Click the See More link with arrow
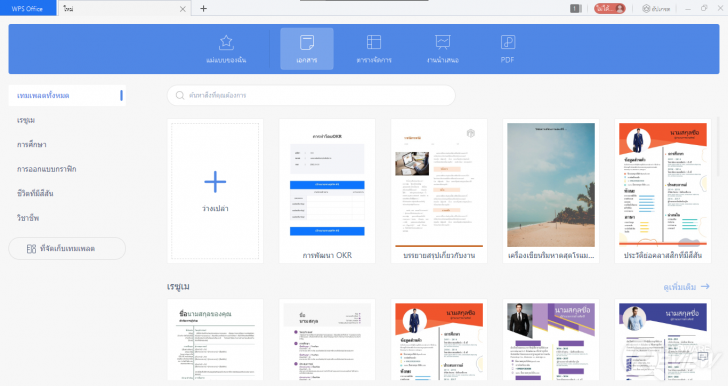 (686, 287)
